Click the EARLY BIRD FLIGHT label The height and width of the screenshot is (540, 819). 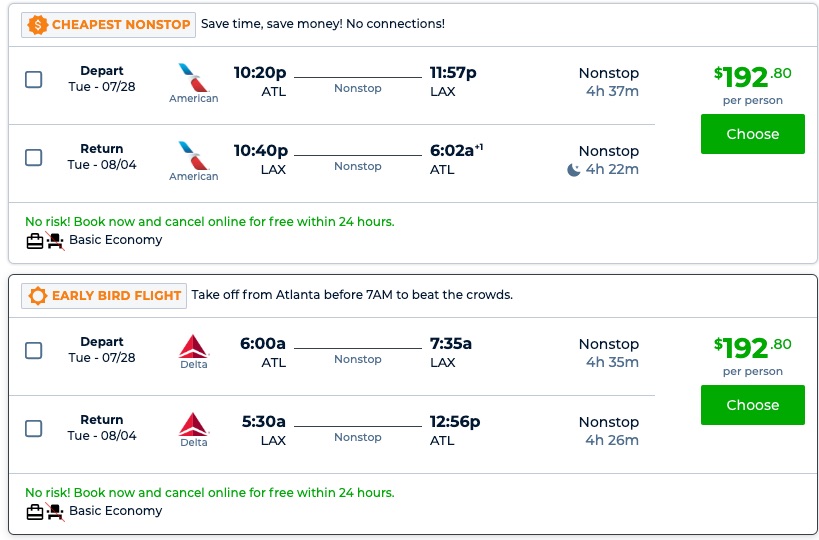(116, 295)
